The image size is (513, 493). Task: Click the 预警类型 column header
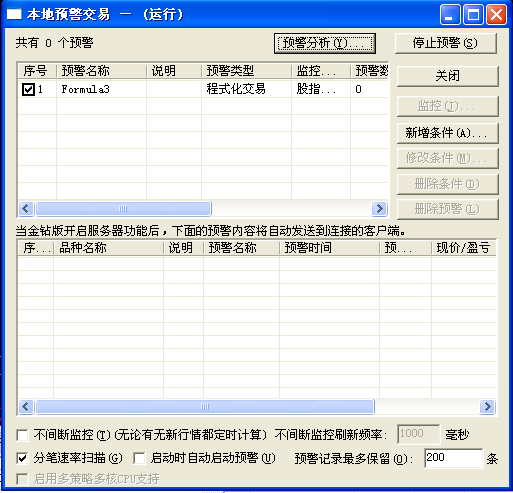pyautogui.click(x=246, y=71)
